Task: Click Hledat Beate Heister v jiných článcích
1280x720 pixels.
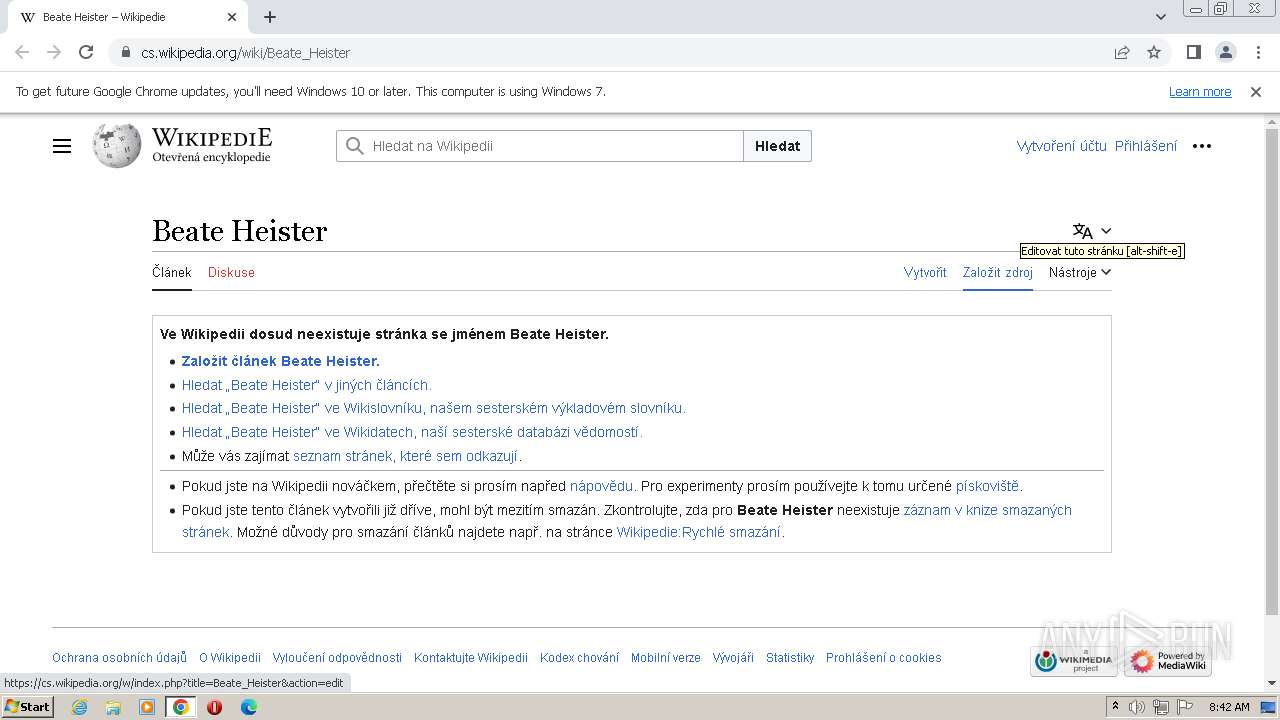Action: pyautogui.click(x=306, y=385)
